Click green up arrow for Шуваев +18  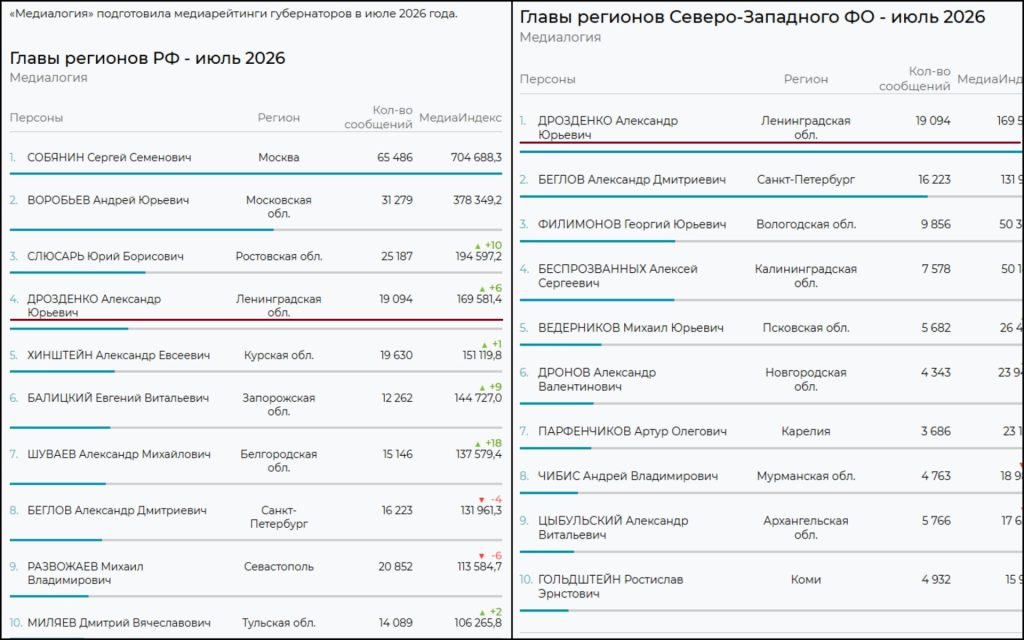(x=477, y=443)
